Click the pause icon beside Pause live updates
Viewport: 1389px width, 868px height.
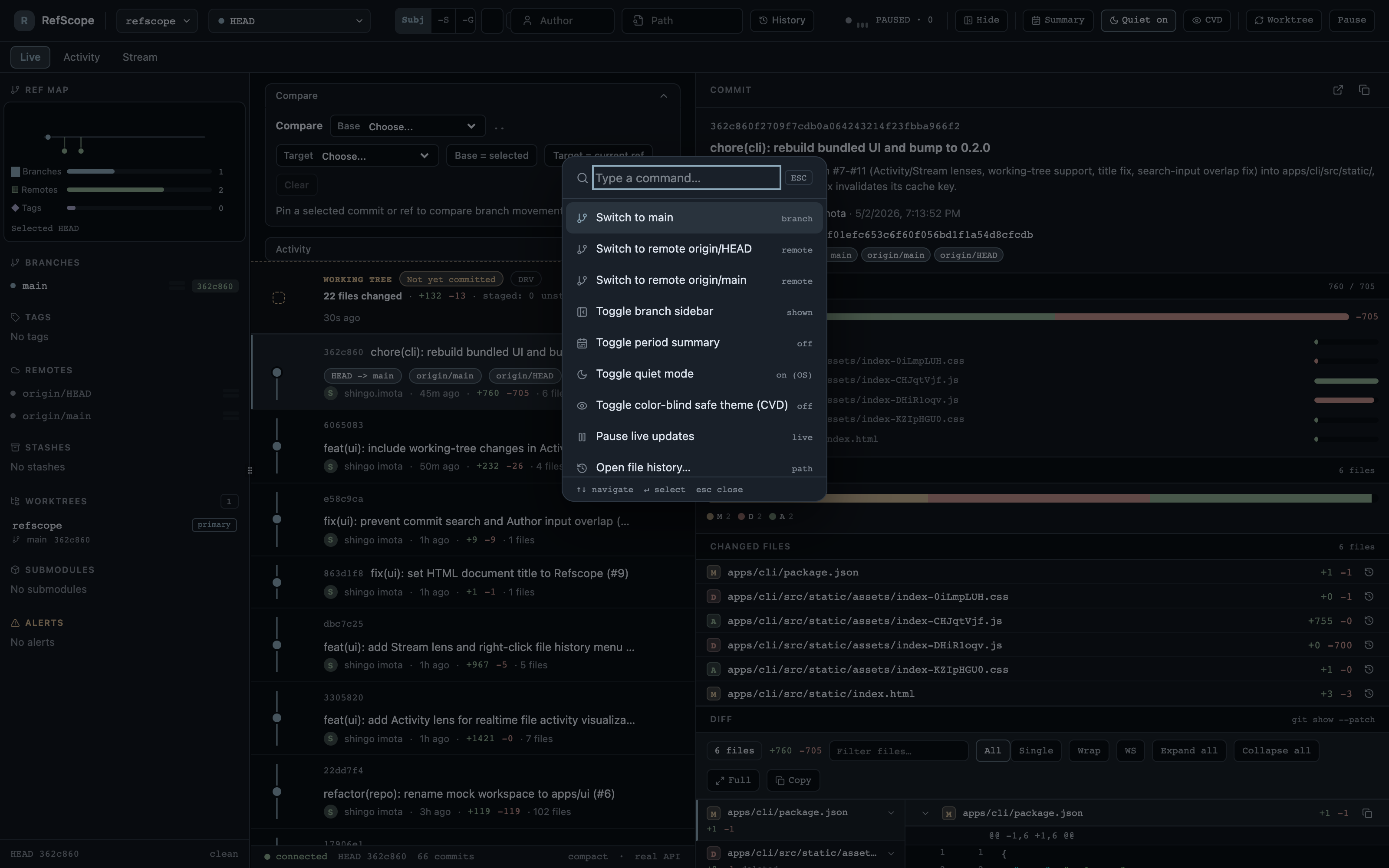coord(582,437)
